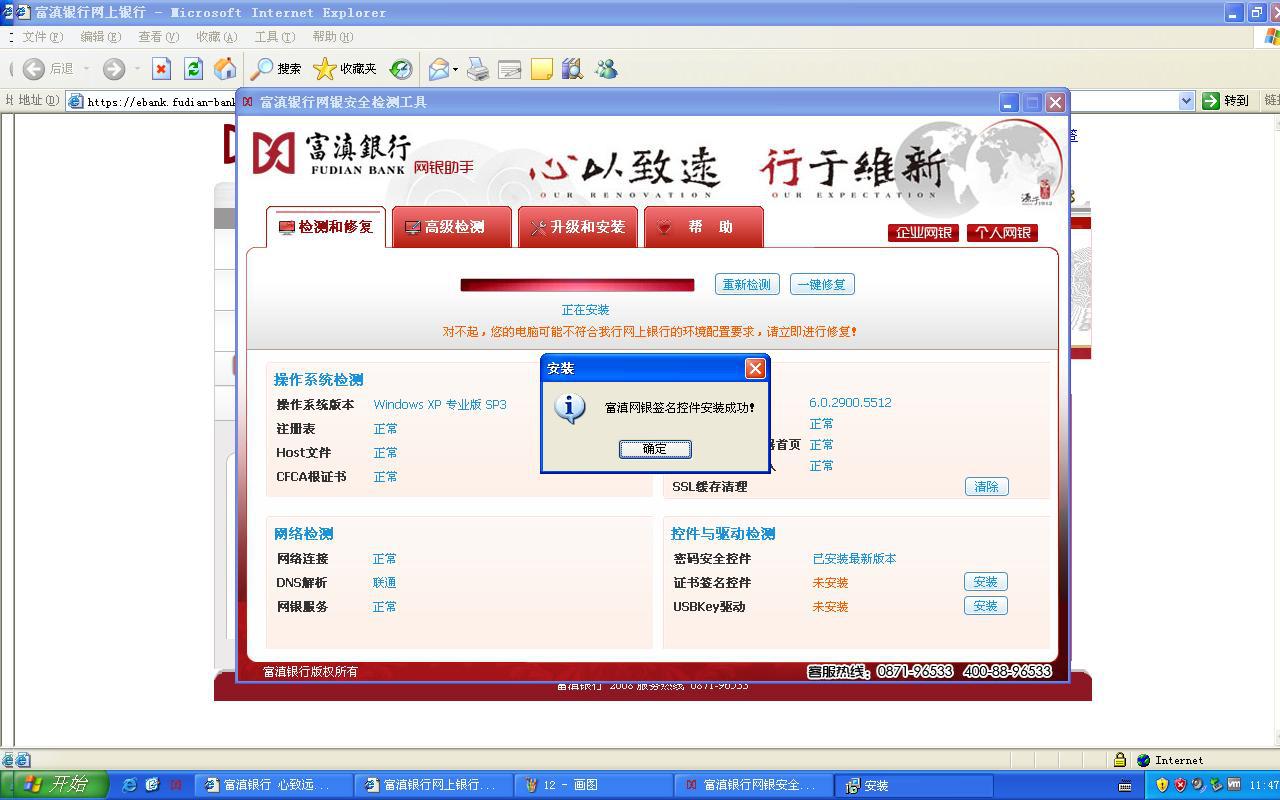The height and width of the screenshot is (800, 1280).
Task: Open the IE Mail toolbar icon
Action: pyautogui.click(x=438, y=69)
